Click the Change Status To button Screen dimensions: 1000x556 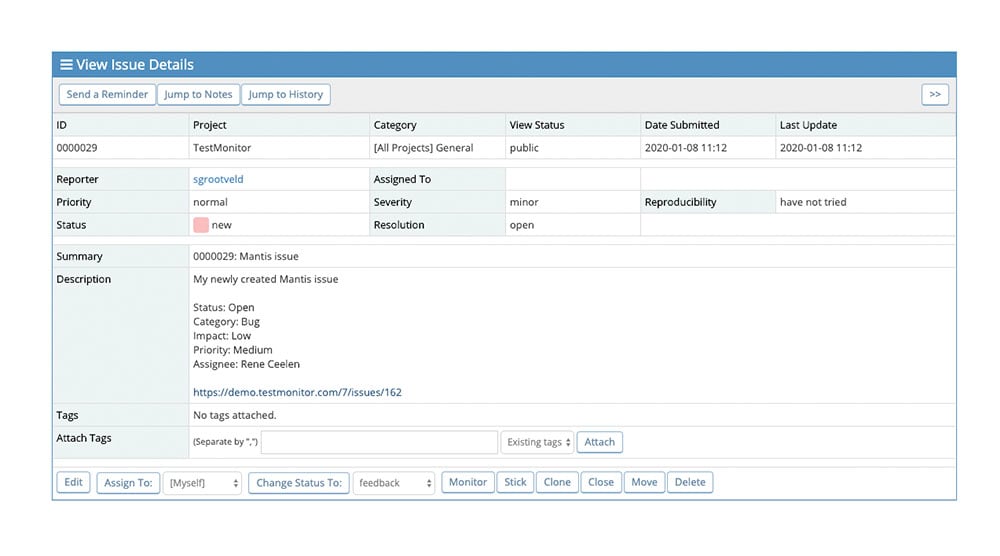[299, 482]
